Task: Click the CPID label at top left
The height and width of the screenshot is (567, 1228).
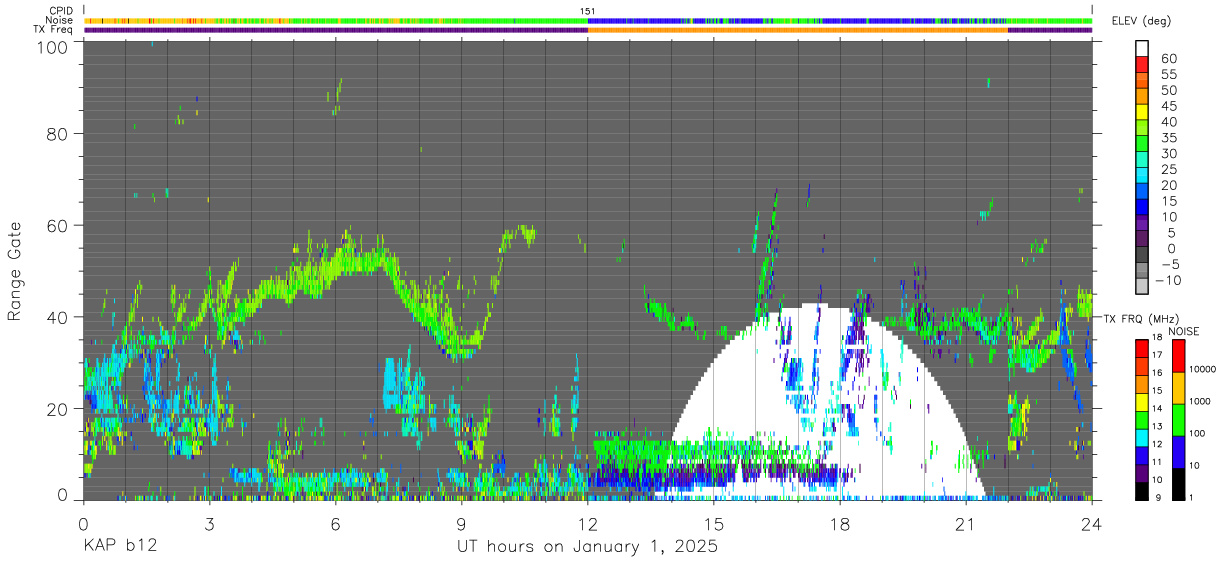Action: pyautogui.click(x=61, y=11)
